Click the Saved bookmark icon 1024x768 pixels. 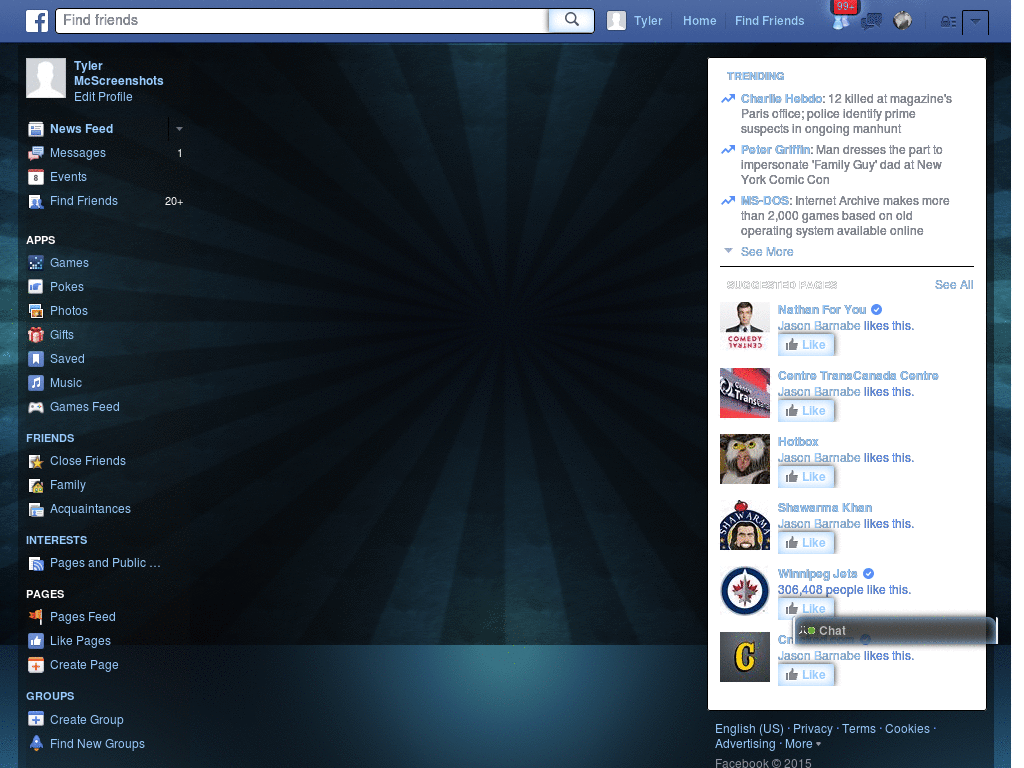(36, 359)
